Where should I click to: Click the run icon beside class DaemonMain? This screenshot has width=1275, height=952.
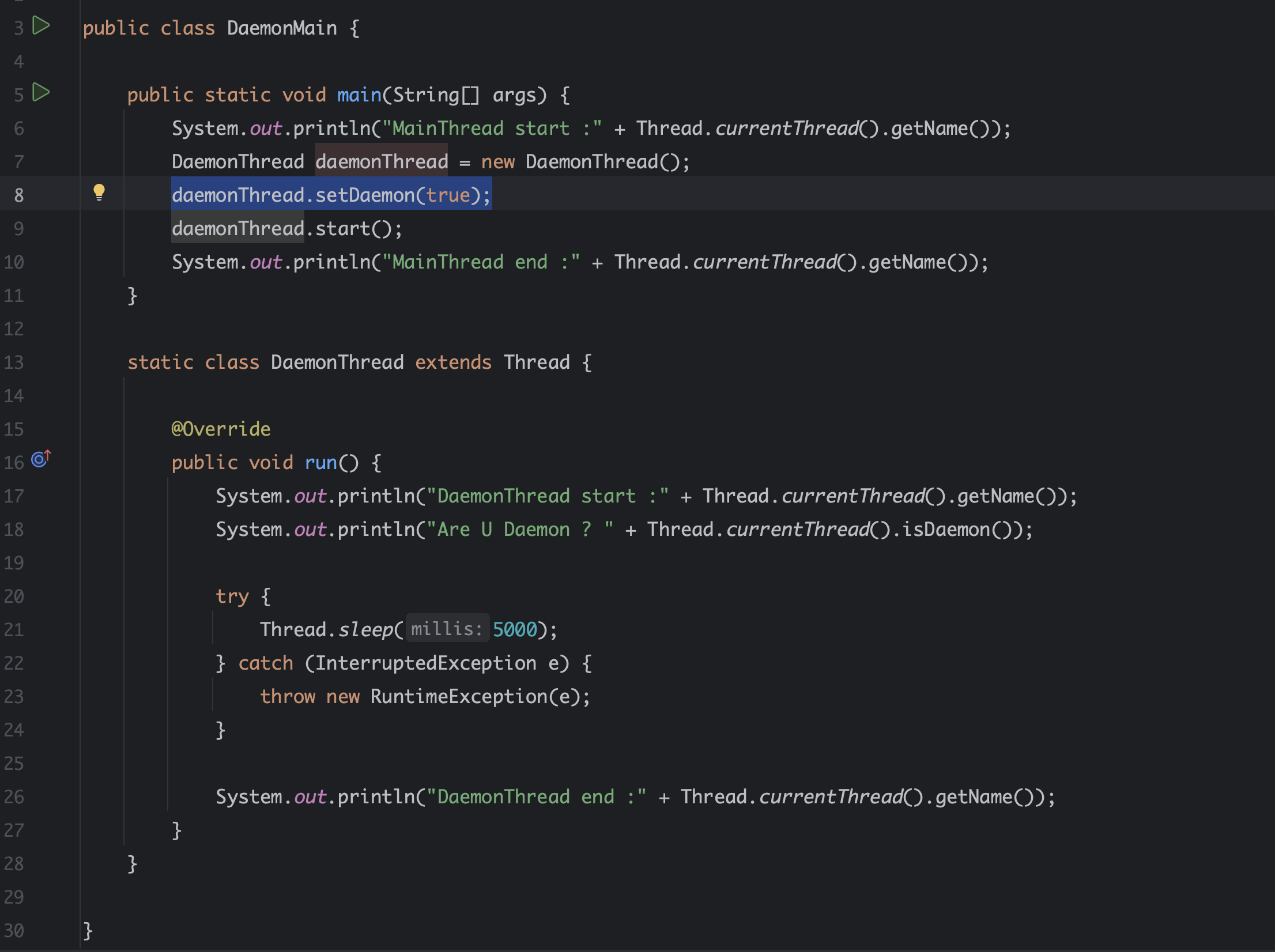click(x=40, y=26)
